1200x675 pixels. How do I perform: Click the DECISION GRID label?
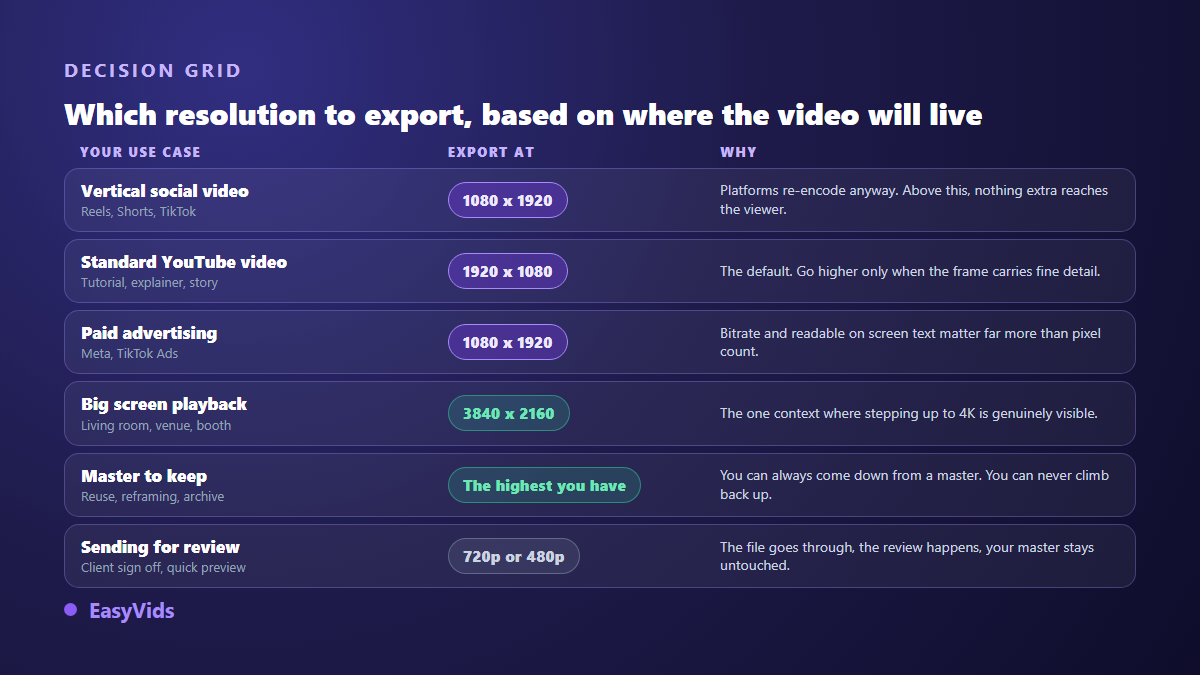[153, 71]
